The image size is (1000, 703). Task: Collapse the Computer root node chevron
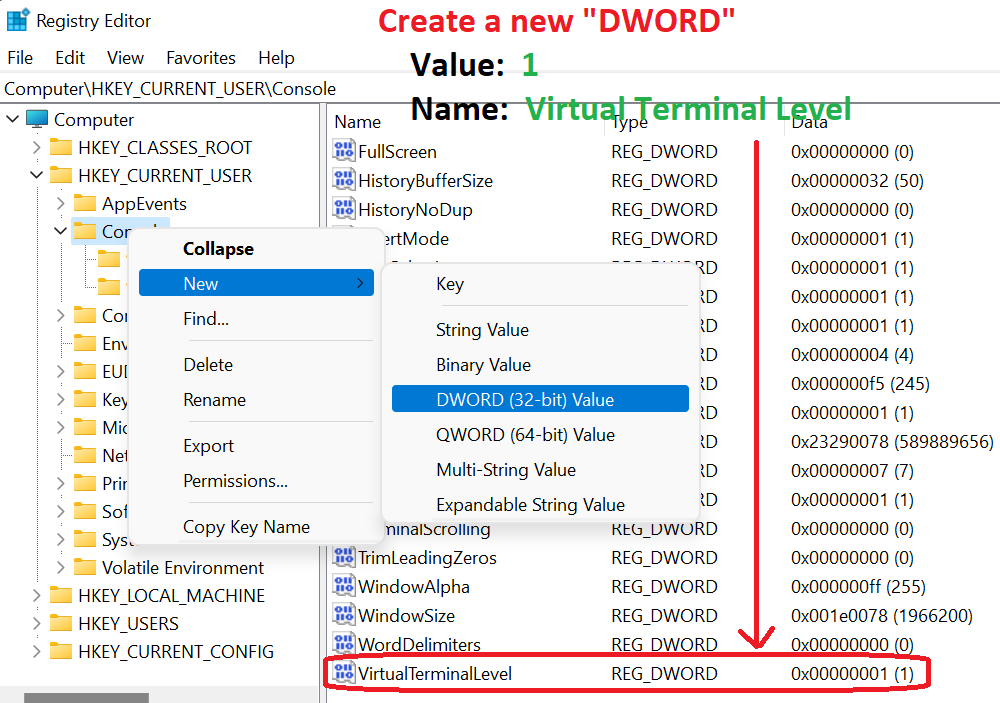click(x=12, y=119)
